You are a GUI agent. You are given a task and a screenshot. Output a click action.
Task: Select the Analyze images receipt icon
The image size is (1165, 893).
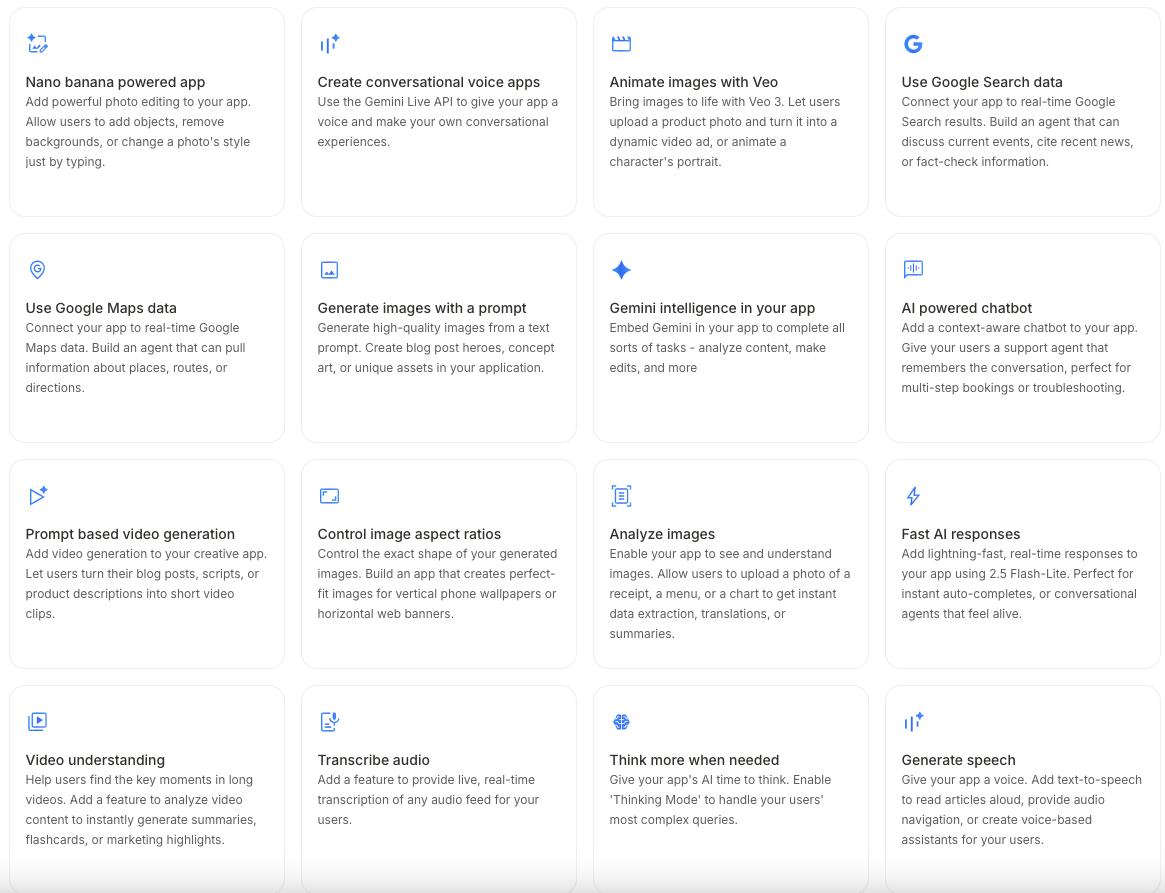pyautogui.click(x=621, y=496)
